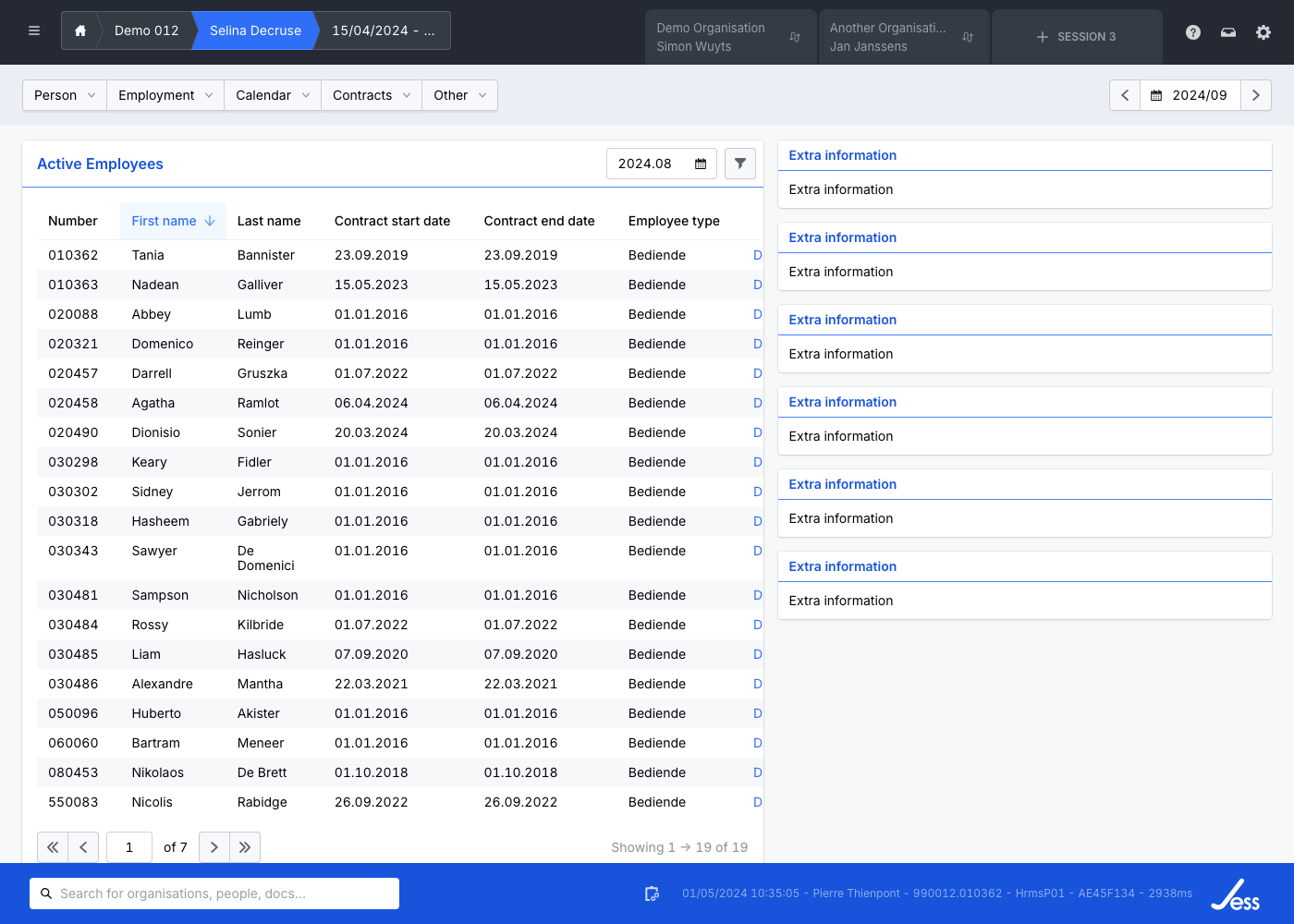Switch the Demo Organisation session icon

pos(795,37)
